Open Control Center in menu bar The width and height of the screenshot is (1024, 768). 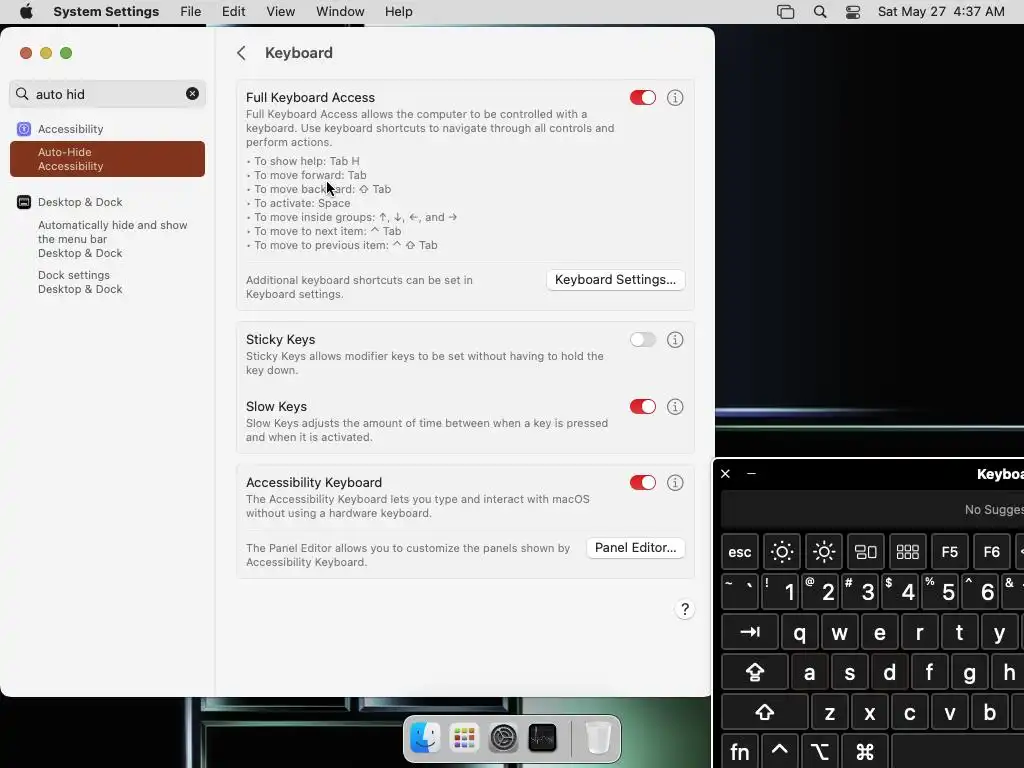click(853, 12)
